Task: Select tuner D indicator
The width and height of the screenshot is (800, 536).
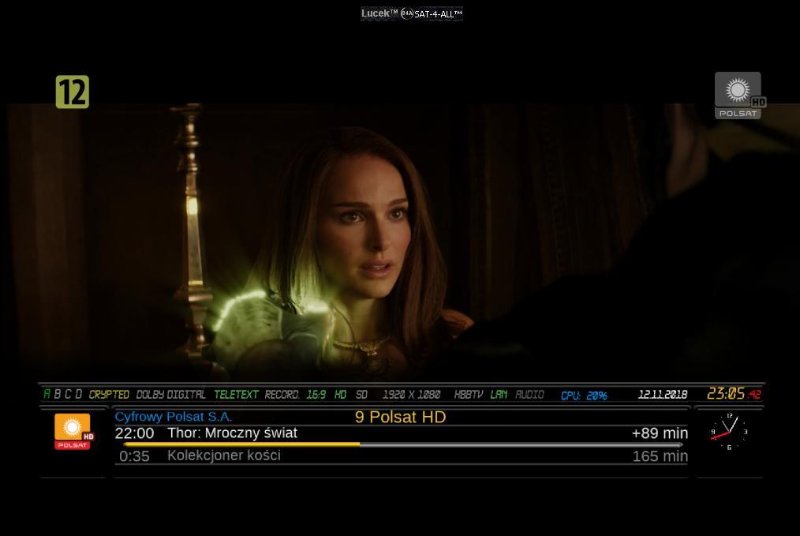Action: click(x=79, y=394)
